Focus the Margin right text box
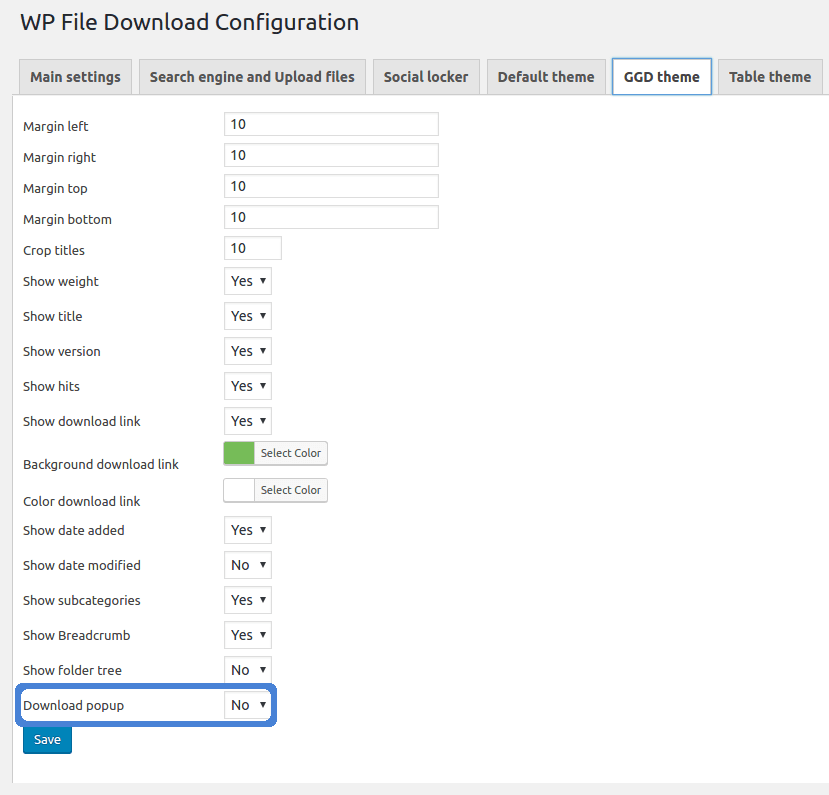The image size is (829, 795). 331,155
